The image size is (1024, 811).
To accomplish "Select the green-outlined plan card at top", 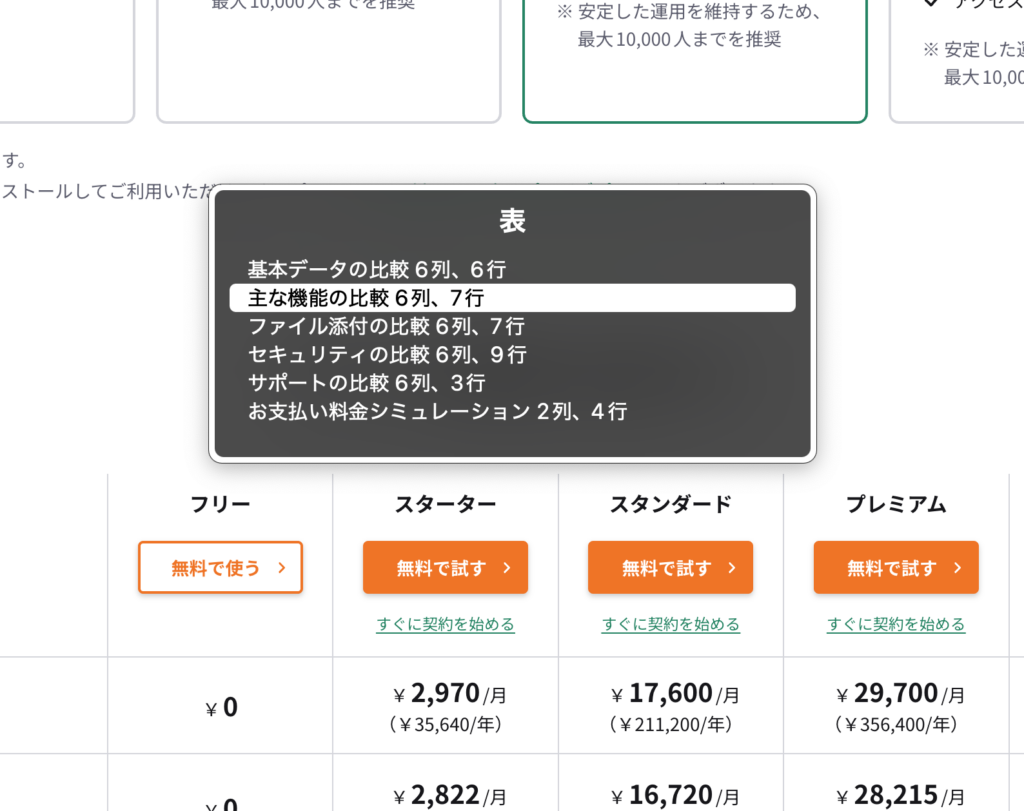I will click(694, 60).
